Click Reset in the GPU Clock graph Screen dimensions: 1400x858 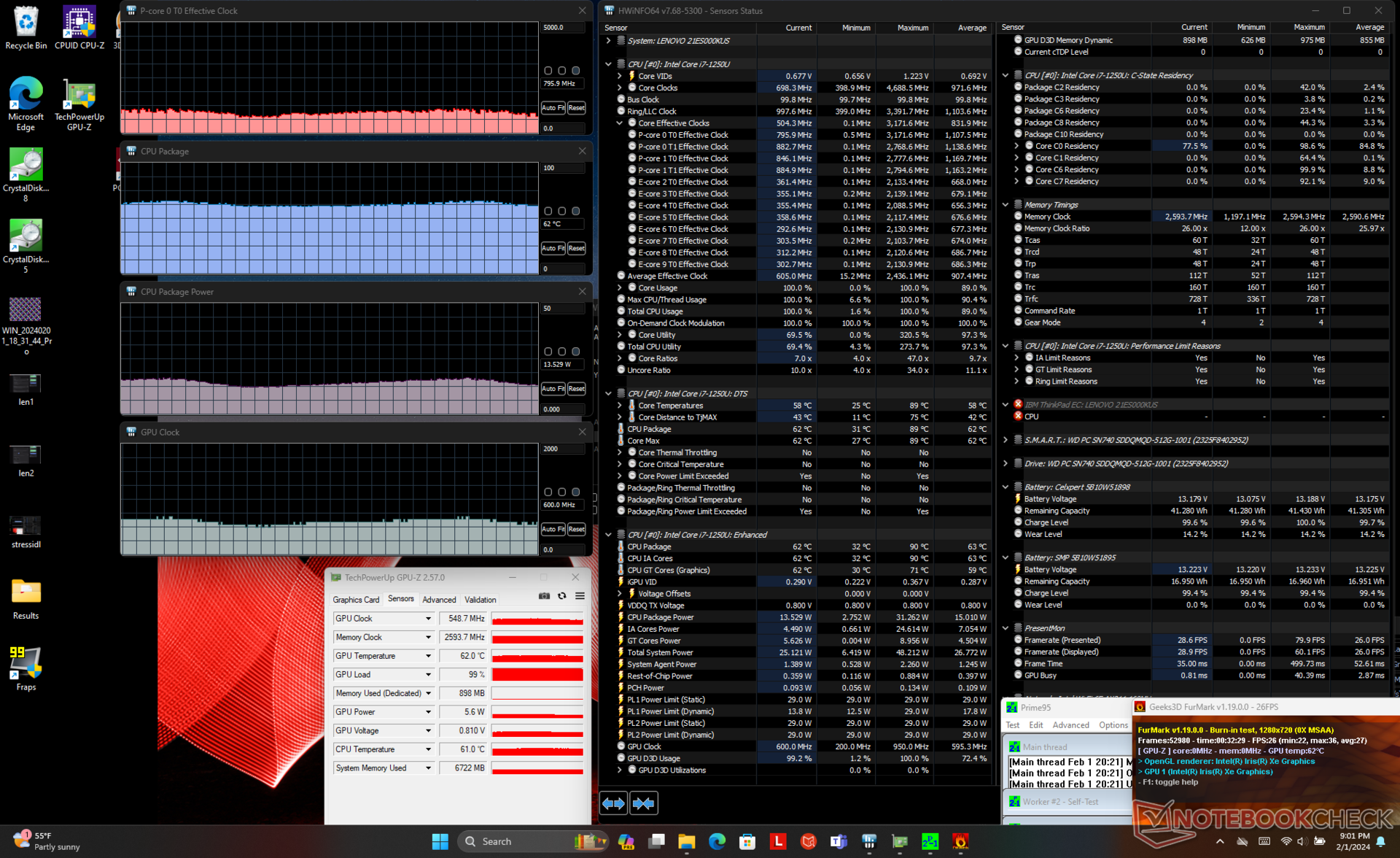(576, 529)
